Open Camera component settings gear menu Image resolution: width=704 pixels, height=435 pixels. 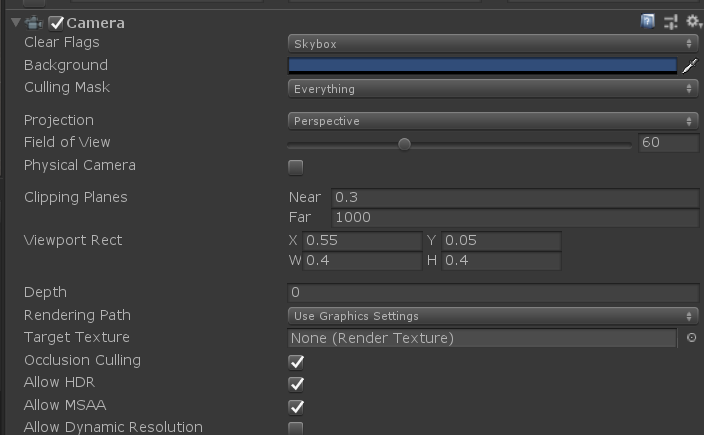click(694, 21)
